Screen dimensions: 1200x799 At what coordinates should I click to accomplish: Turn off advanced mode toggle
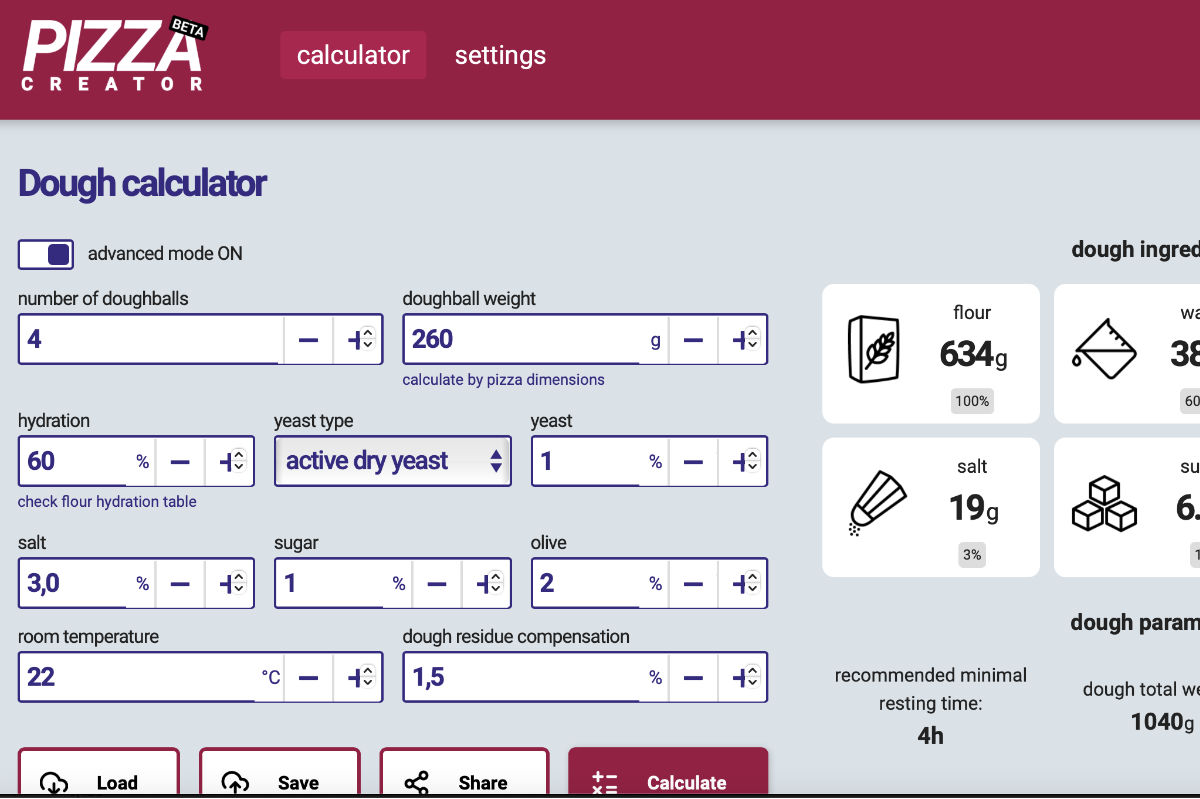point(46,254)
